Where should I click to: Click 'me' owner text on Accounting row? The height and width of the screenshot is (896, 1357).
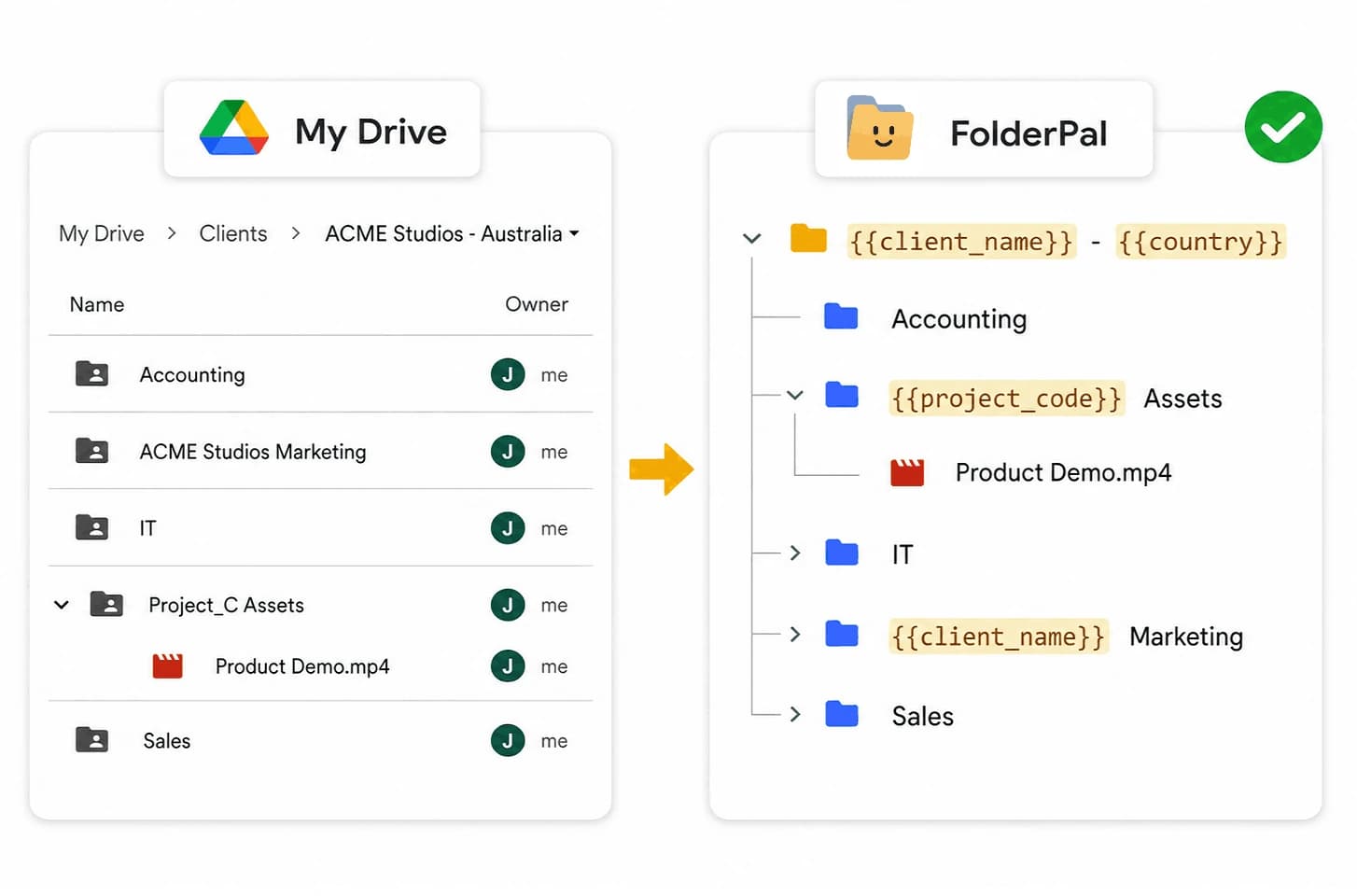[554, 375]
